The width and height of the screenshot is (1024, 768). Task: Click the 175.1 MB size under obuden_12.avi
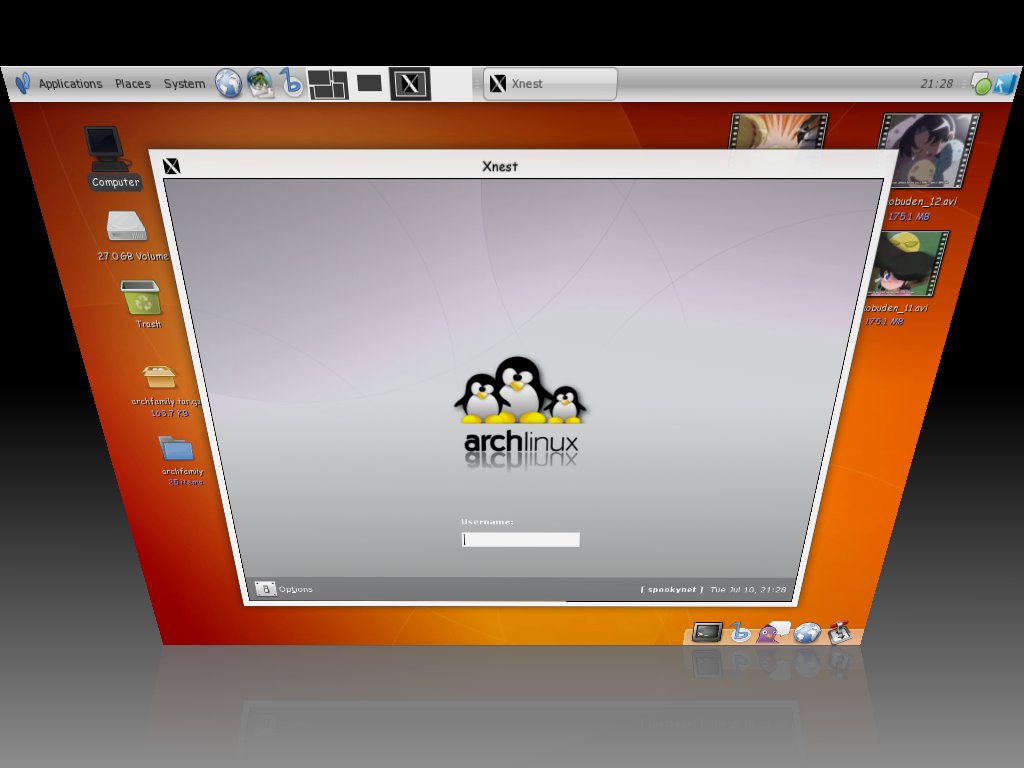(908, 216)
